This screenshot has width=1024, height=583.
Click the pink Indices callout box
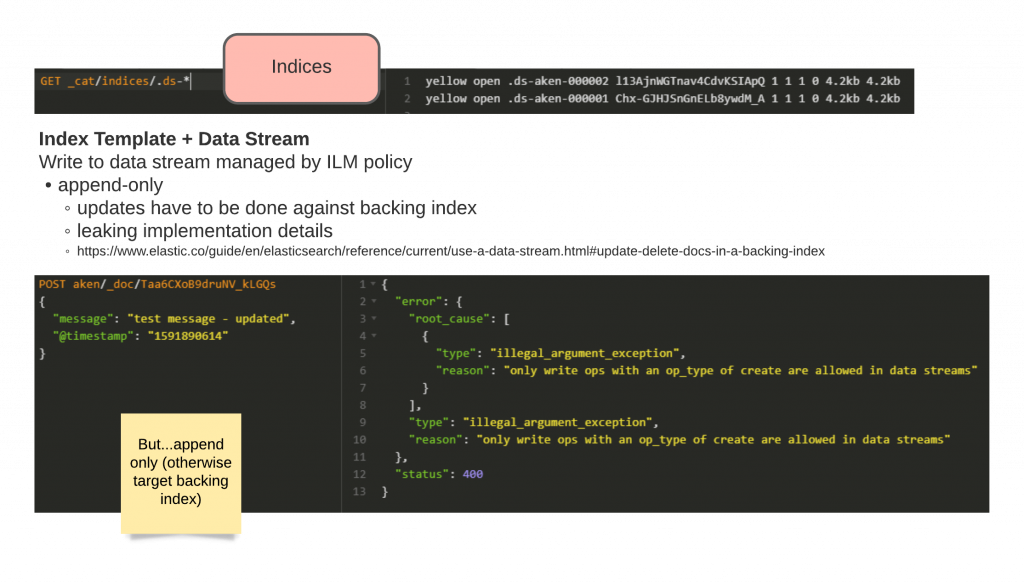301,69
